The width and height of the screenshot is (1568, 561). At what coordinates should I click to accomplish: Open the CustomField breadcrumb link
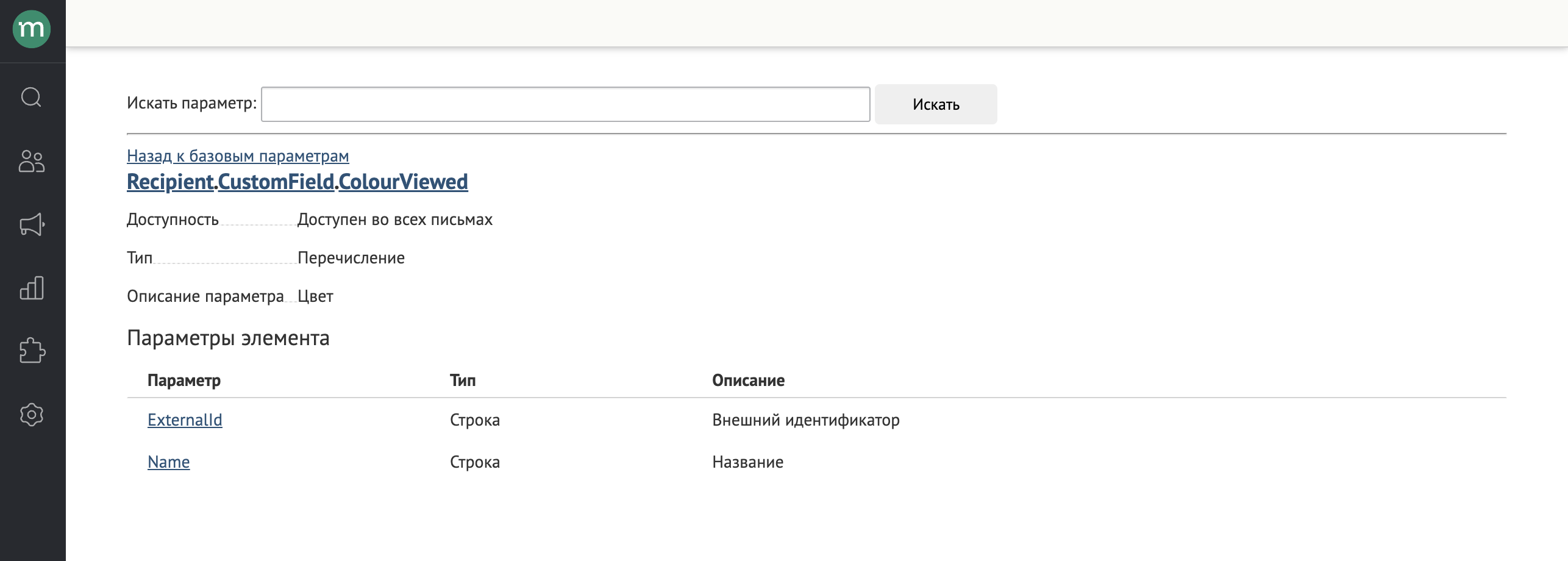click(276, 182)
